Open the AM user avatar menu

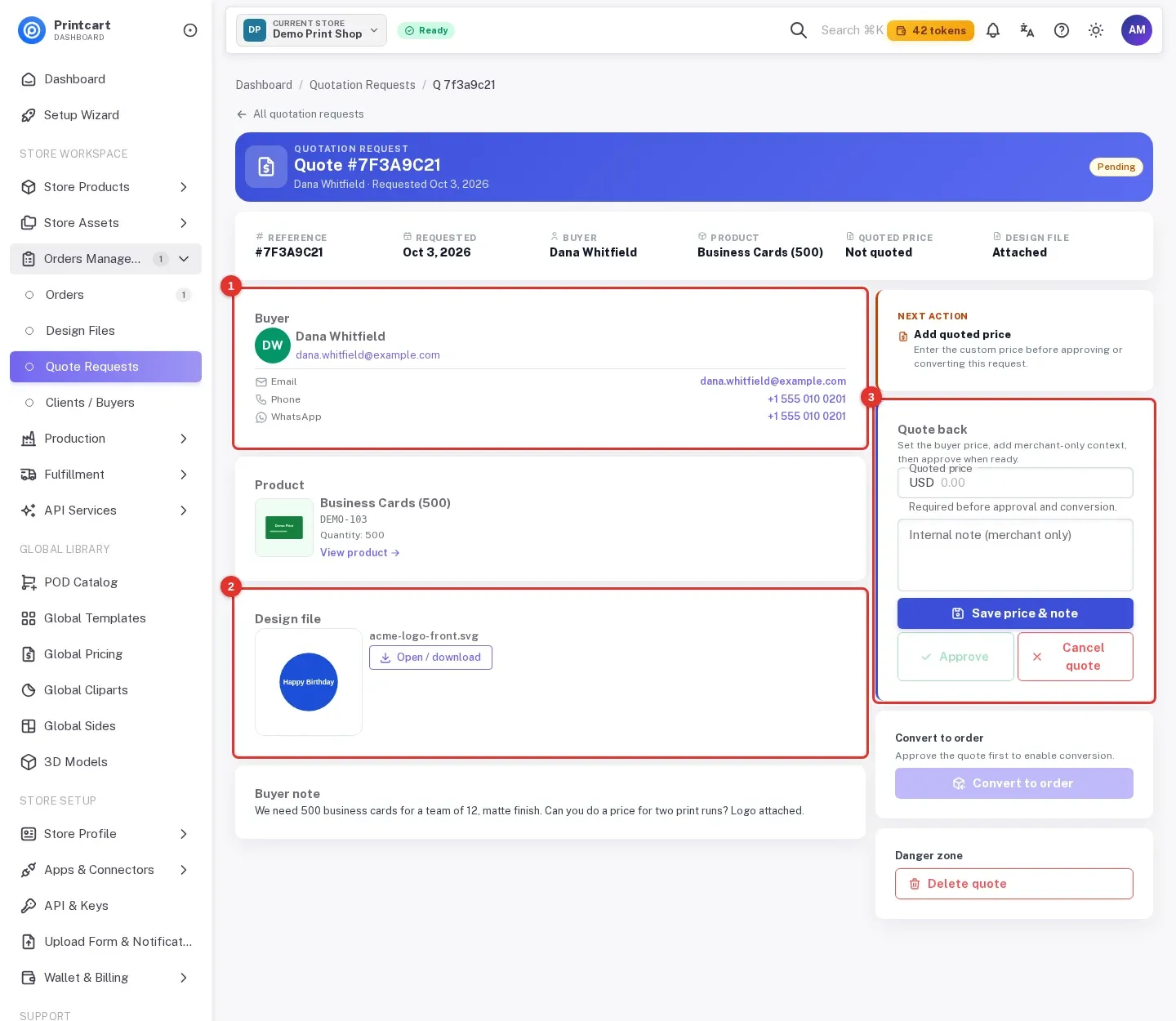tap(1137, 30)
